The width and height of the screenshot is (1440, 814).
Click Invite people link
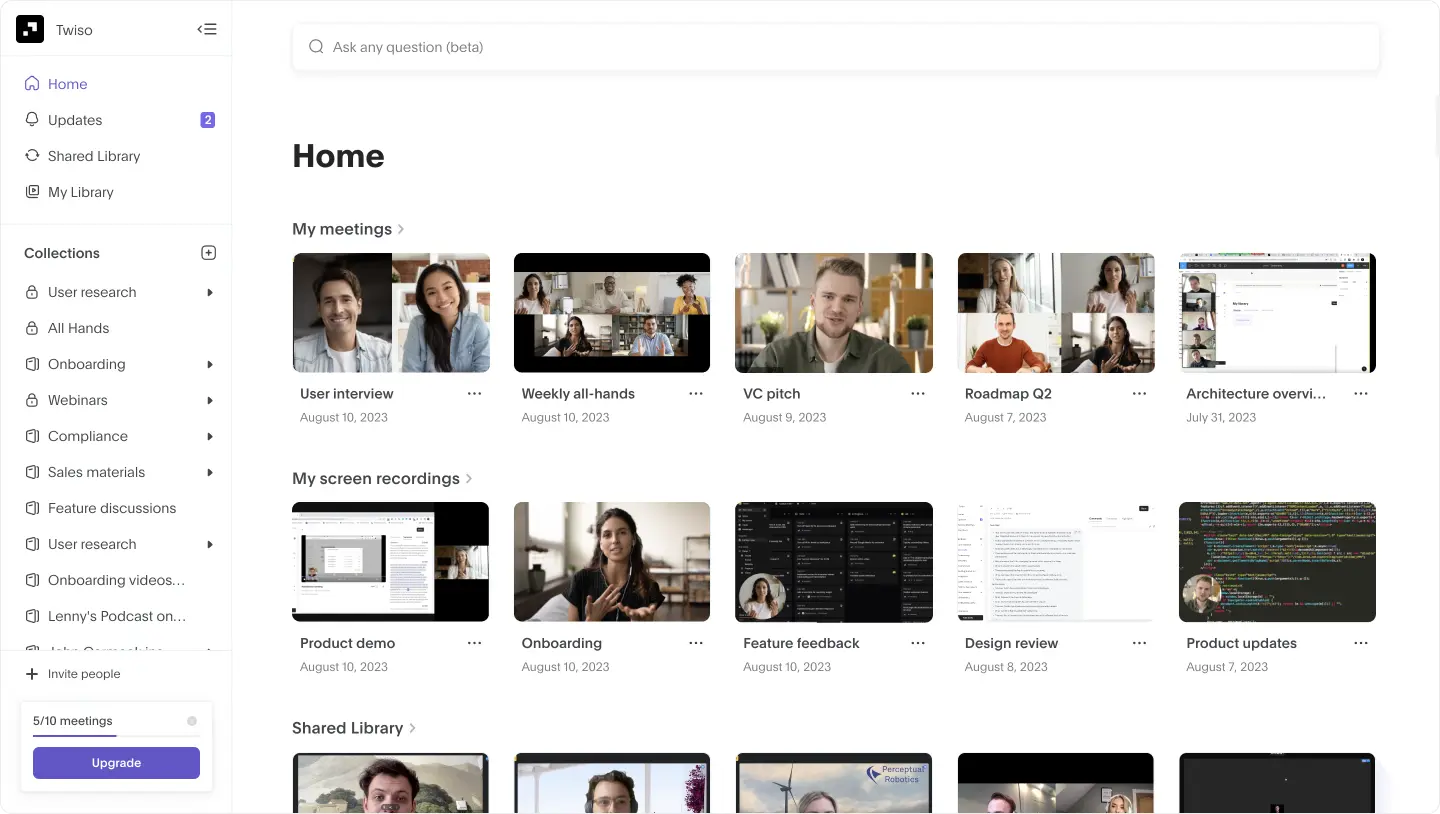84,674
